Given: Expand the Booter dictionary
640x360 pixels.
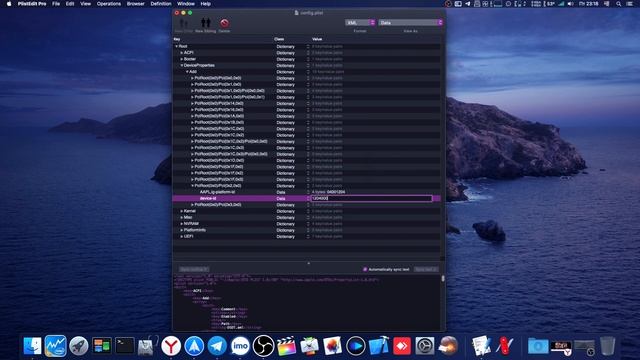Looking at the screenshot, I should coord(182,59).
